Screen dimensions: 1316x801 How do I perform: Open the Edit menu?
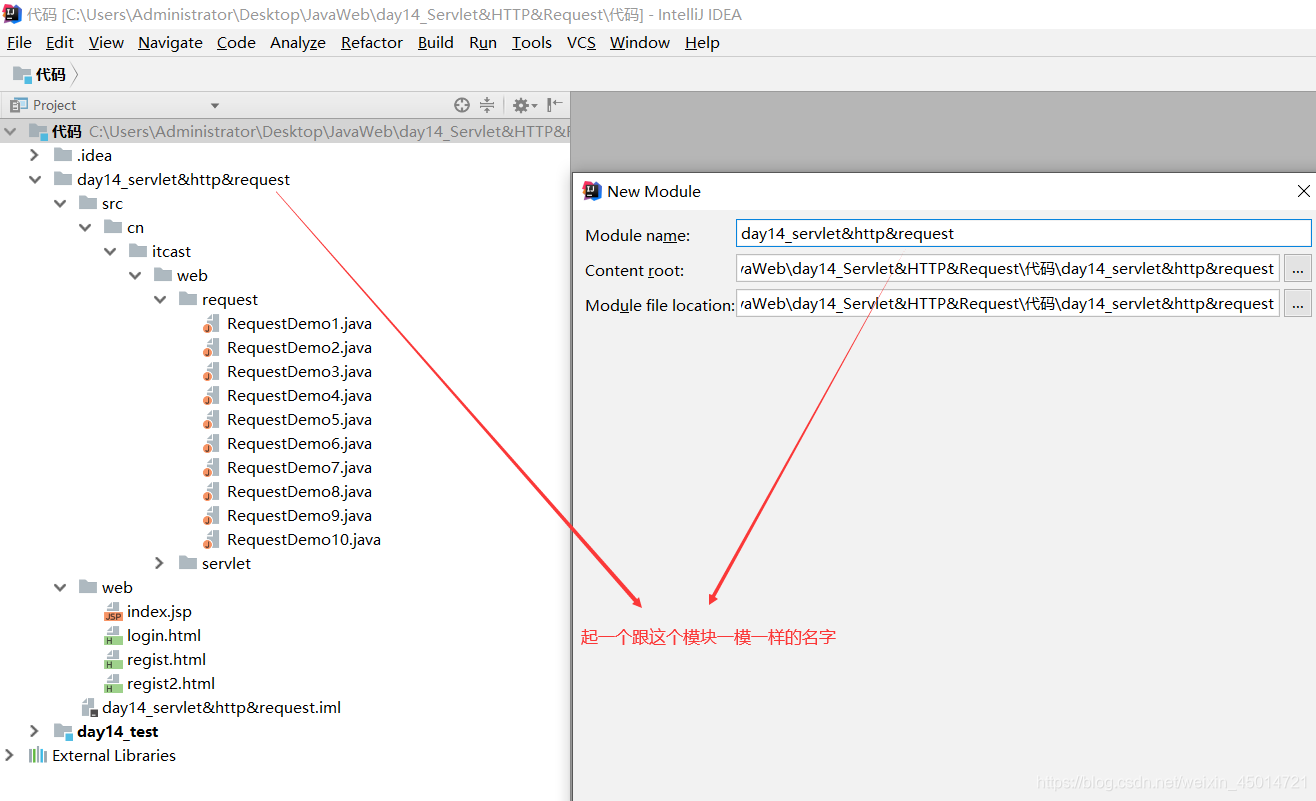click(x=60, y=42)
